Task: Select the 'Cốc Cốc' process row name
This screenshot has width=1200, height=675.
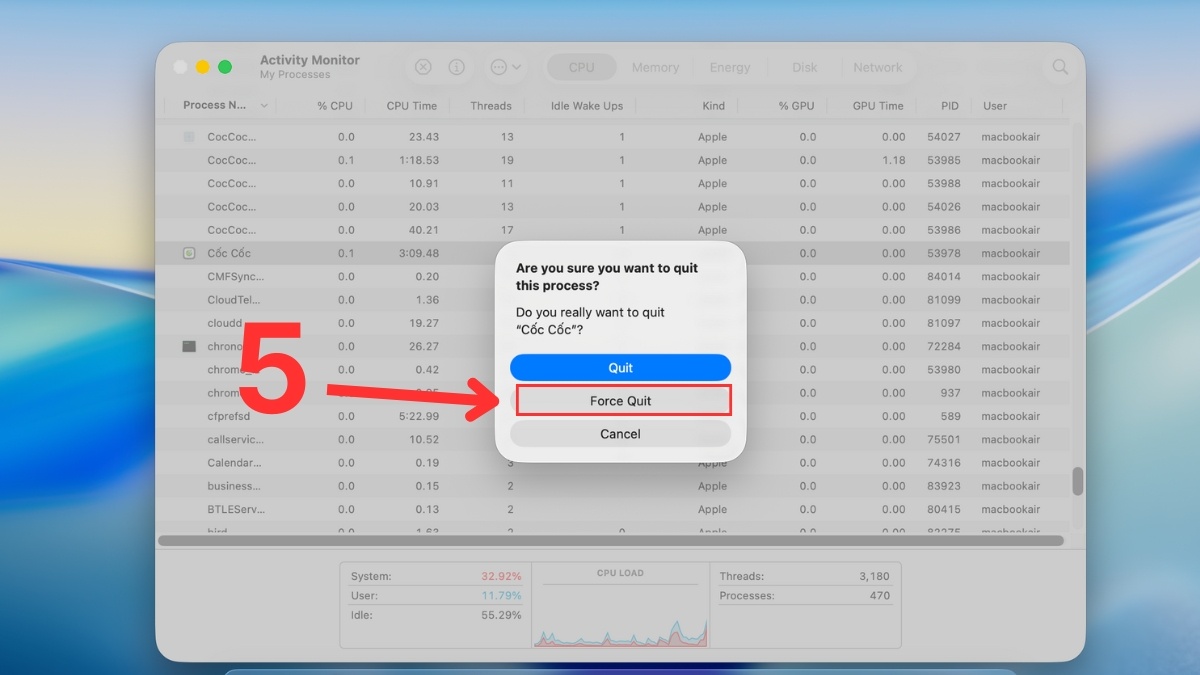Action: (x=229, y=254)
